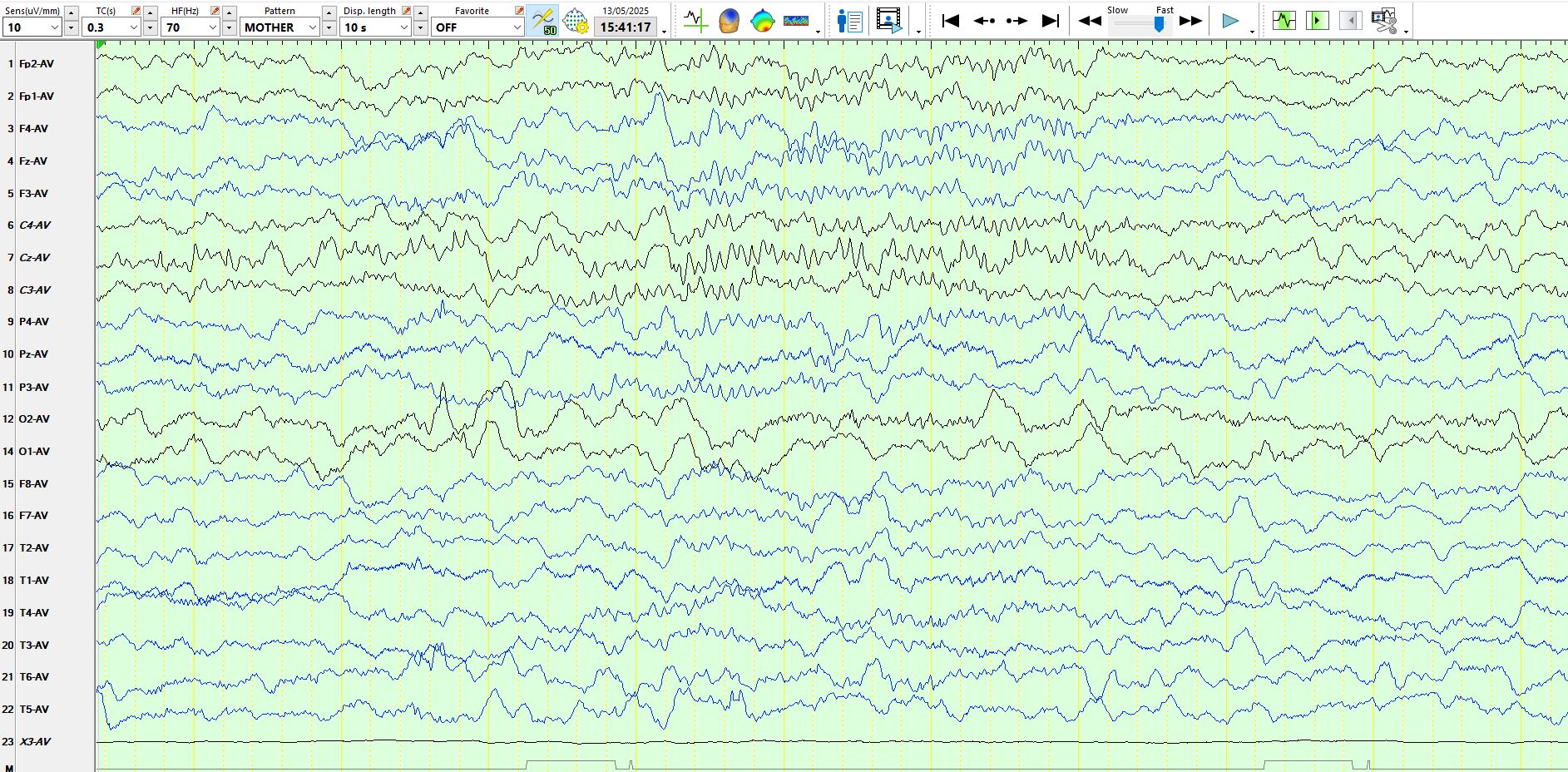Rewind the EEG trace quickly
Viewport: 1568px width, 772px height.
tap(1090, 21)
